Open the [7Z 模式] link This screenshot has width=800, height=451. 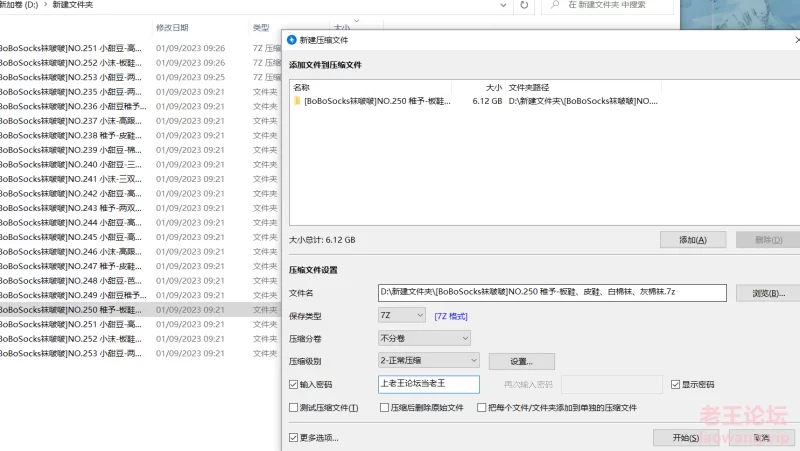[x=451, y=316]
